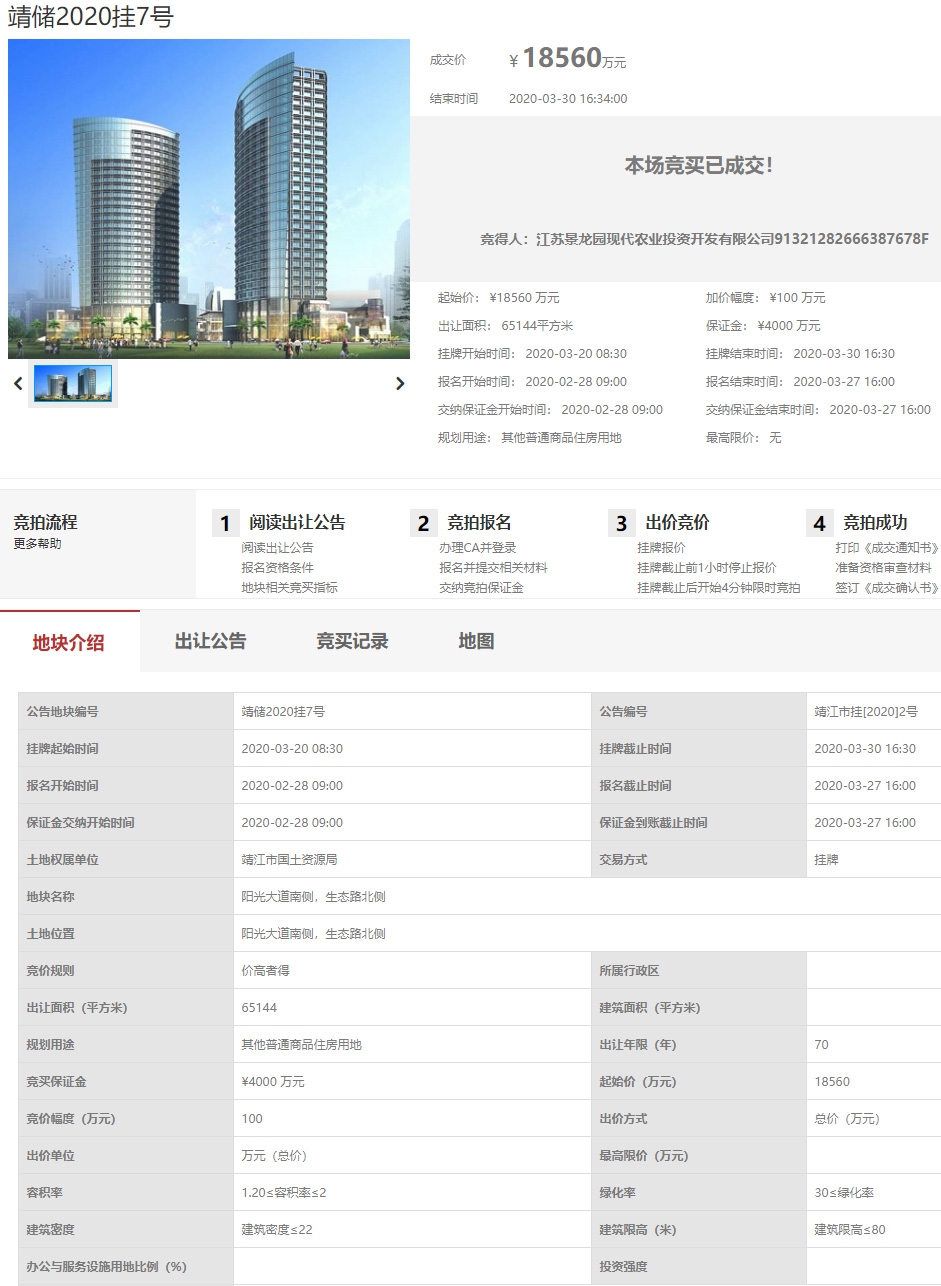Image resolution: width=941 pixels, height=1286 pixels.
Task: Click the 出让年限 value 70
Action: point(822,1045)
